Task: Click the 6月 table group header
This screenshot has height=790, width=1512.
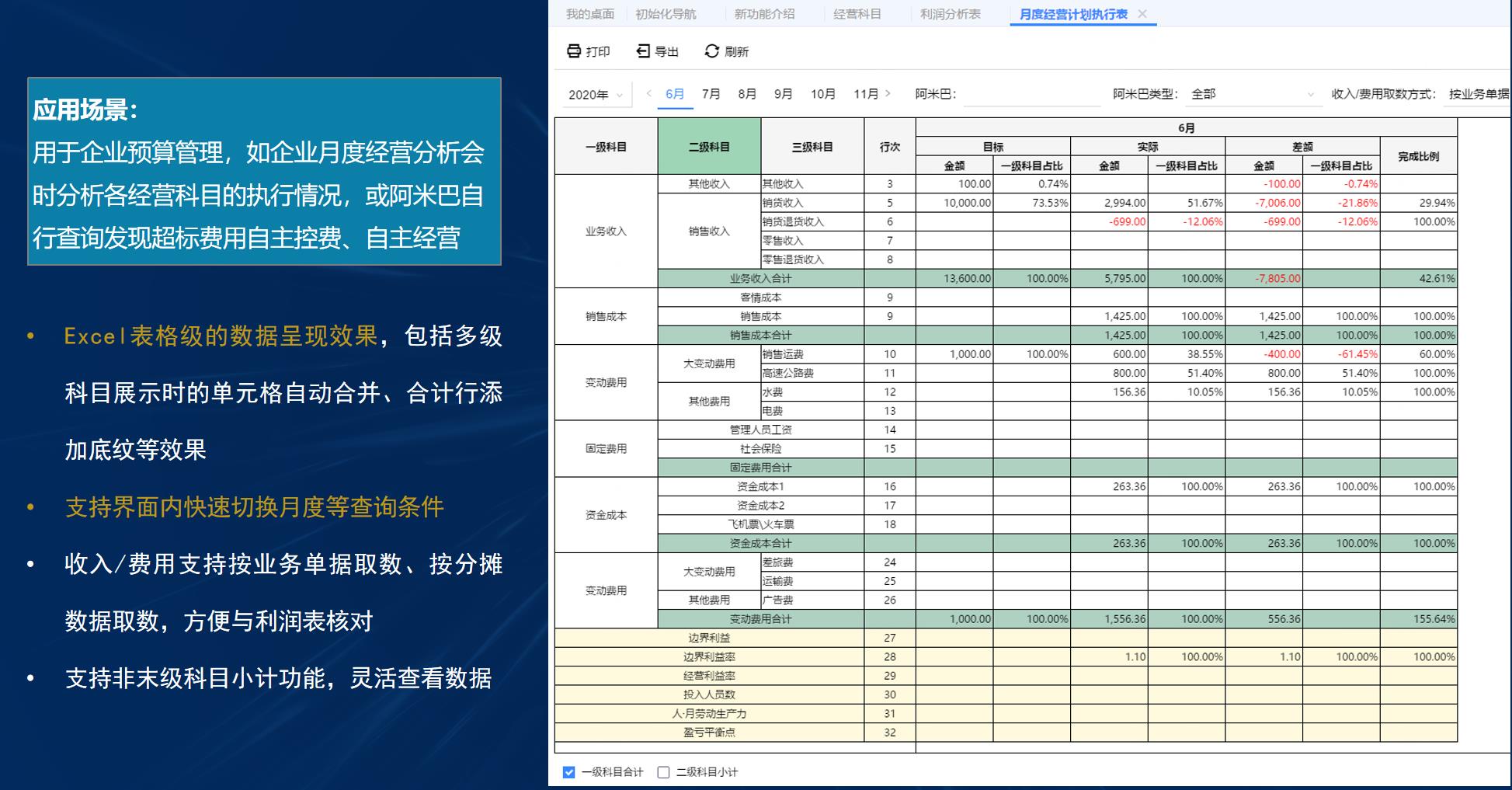Action: click(x=1186, y=128)
